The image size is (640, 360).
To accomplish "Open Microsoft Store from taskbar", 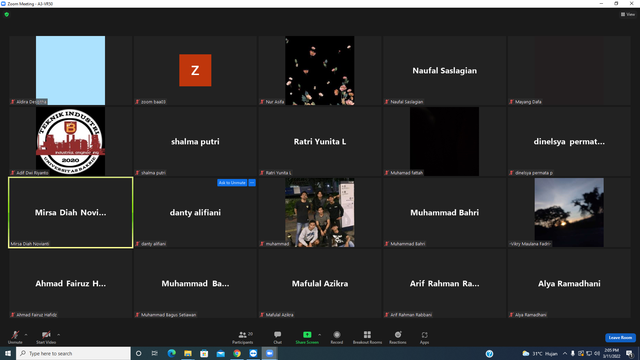I will (x=204, y=353).
